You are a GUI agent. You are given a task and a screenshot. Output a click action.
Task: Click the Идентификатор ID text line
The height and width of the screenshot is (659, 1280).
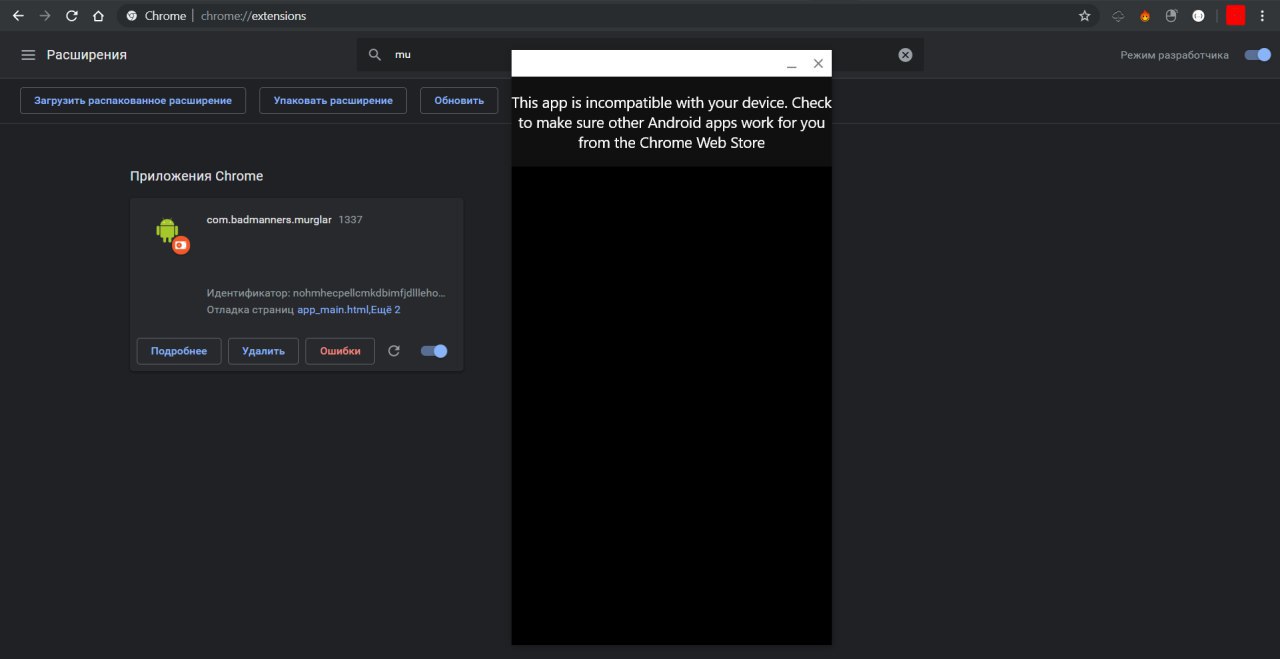[x=326, y=293]
